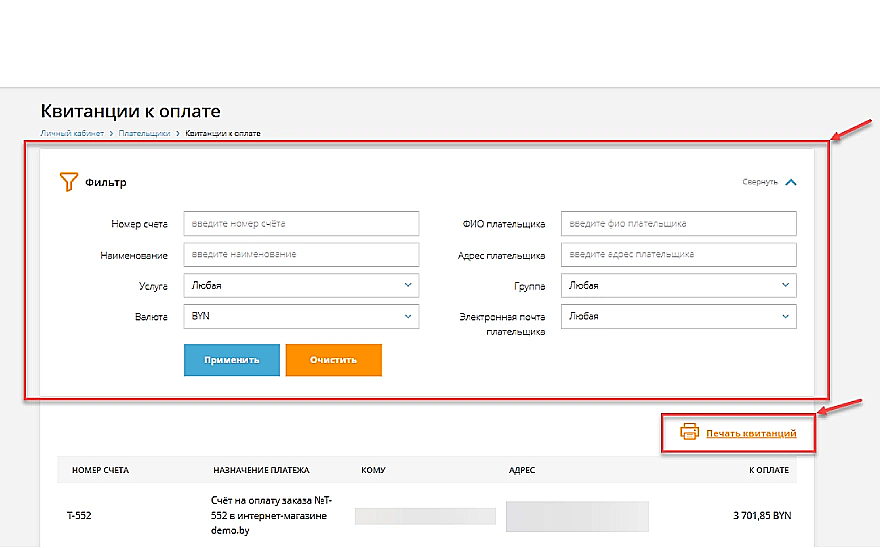Select the ФИО плательщика input box

(x=679, y=224)
